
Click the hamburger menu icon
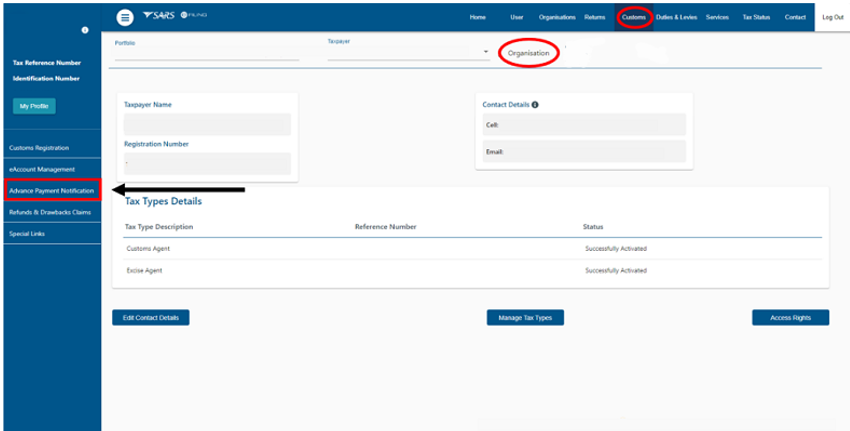[124, 17]
